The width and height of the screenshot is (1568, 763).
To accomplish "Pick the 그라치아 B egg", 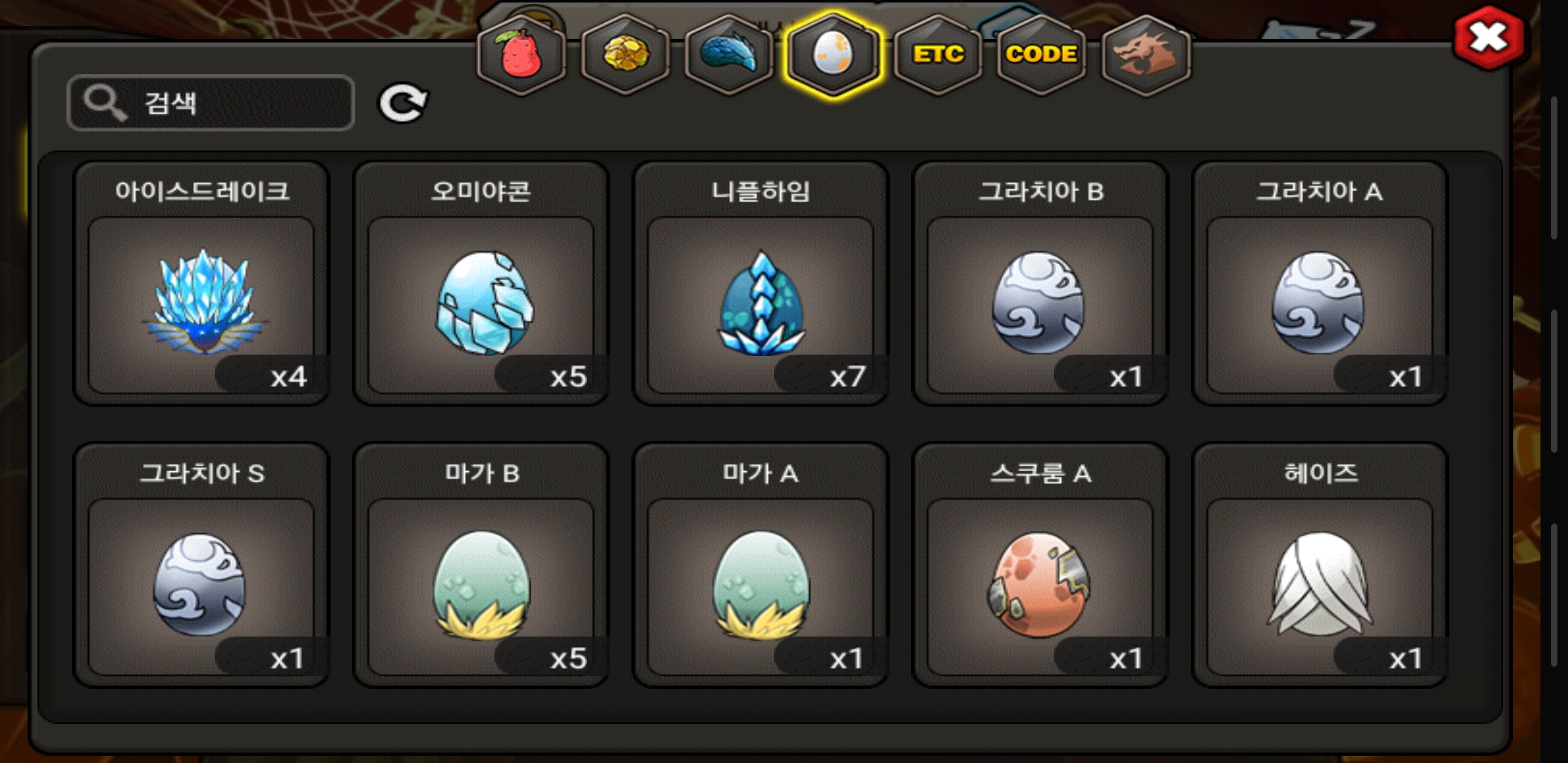I will pyautogui.click(x=1040, y=283).
